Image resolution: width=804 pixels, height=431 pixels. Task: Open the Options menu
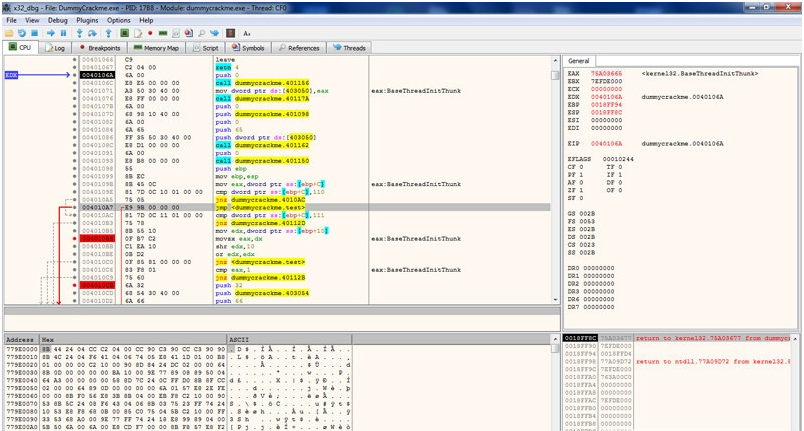tap(119, 20)
